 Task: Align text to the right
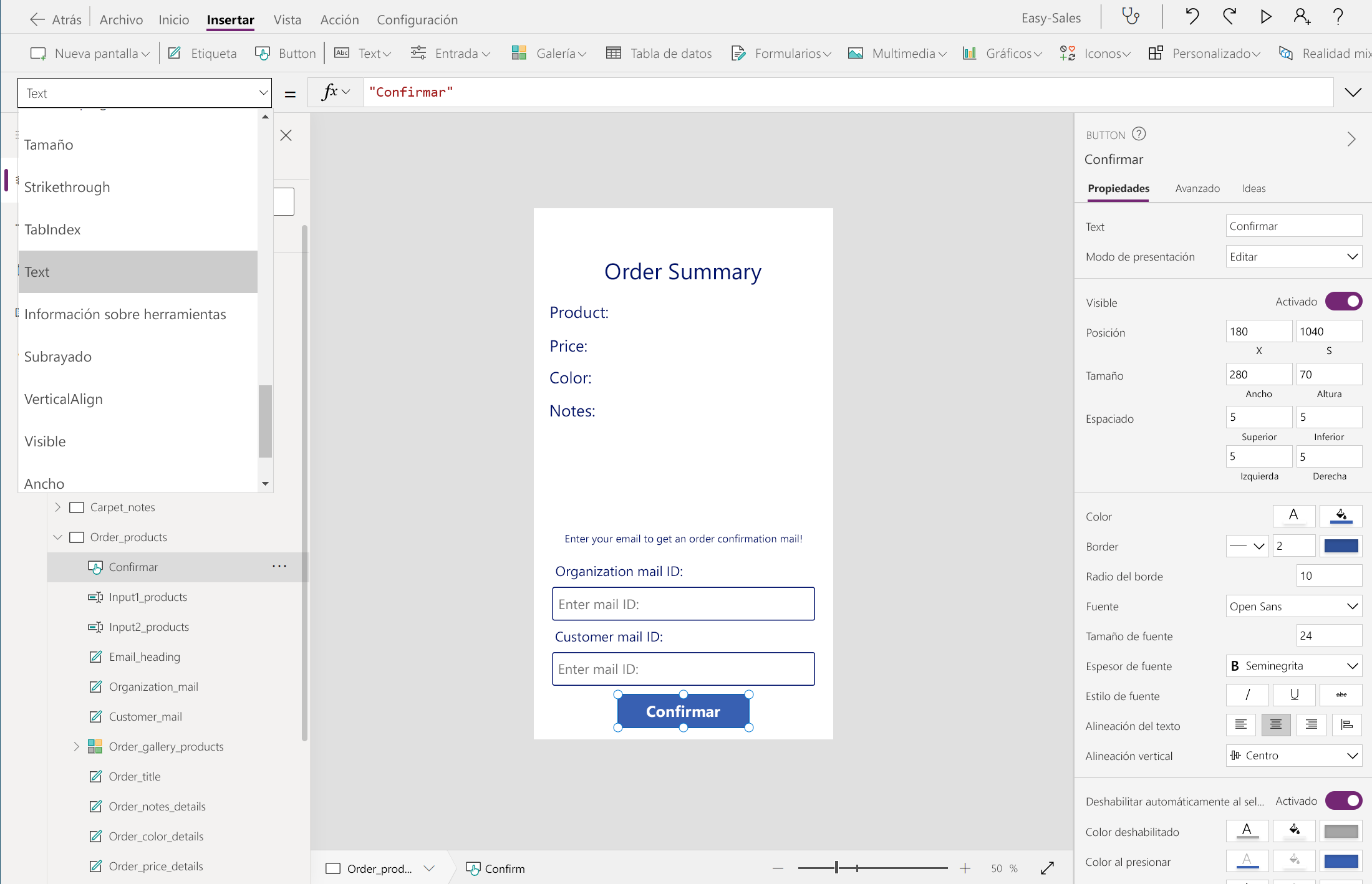click(x=1312, y=724)
